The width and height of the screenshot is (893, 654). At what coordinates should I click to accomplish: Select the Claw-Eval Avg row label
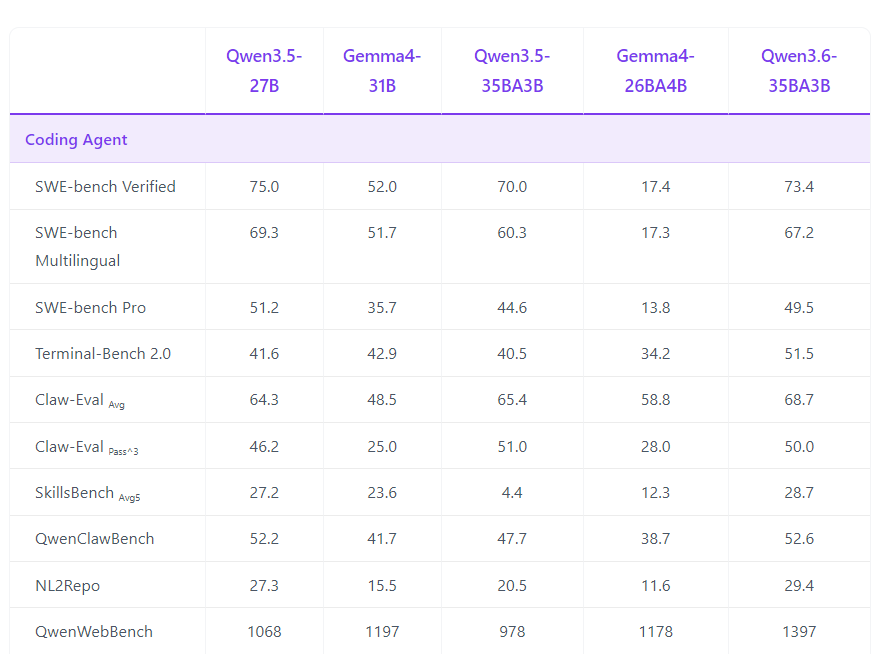(80, 401)
